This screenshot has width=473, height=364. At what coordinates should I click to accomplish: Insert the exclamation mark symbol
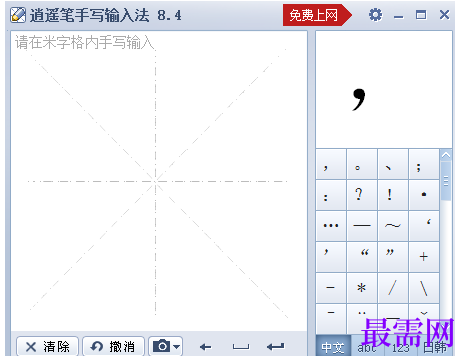pyautogui.click(x=393, y=195)
